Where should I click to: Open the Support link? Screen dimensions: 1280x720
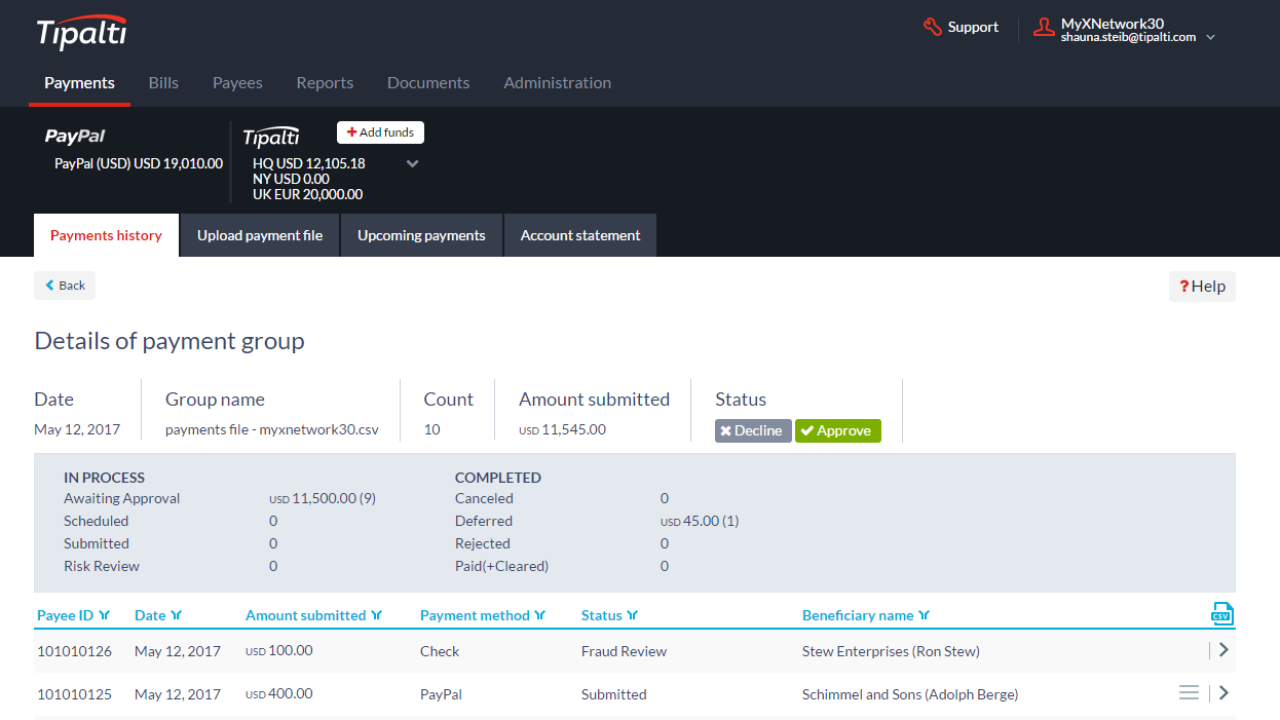(x=961, y=28)
